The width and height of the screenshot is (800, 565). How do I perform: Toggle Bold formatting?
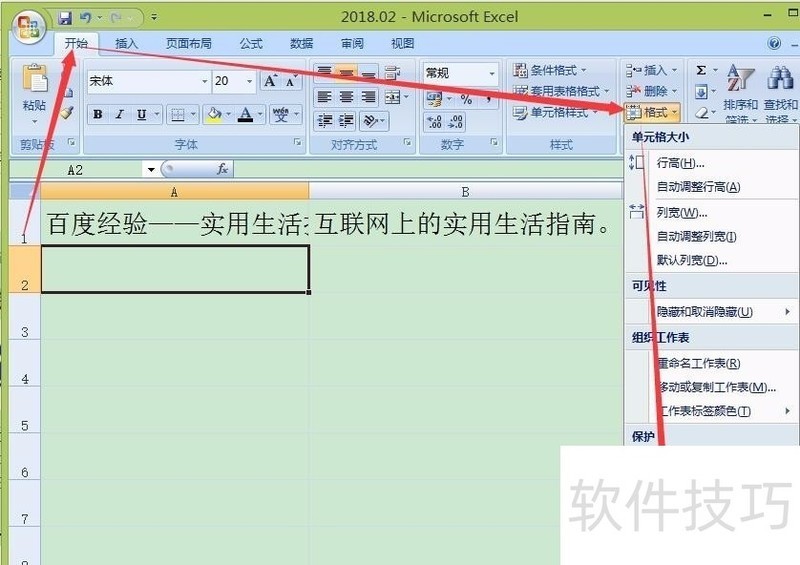click(97, 114)
